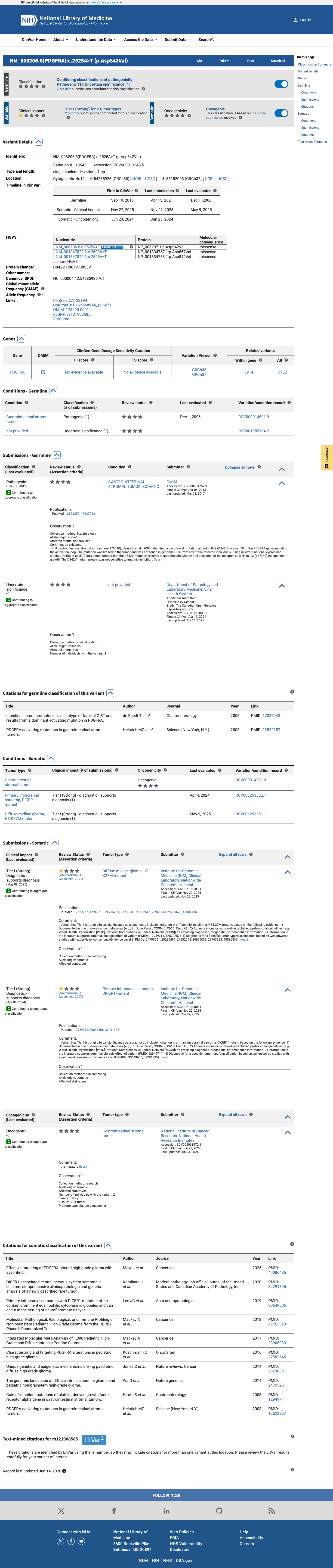
Task: Open the Access the Data menu
Action: (x=140, y=40)
